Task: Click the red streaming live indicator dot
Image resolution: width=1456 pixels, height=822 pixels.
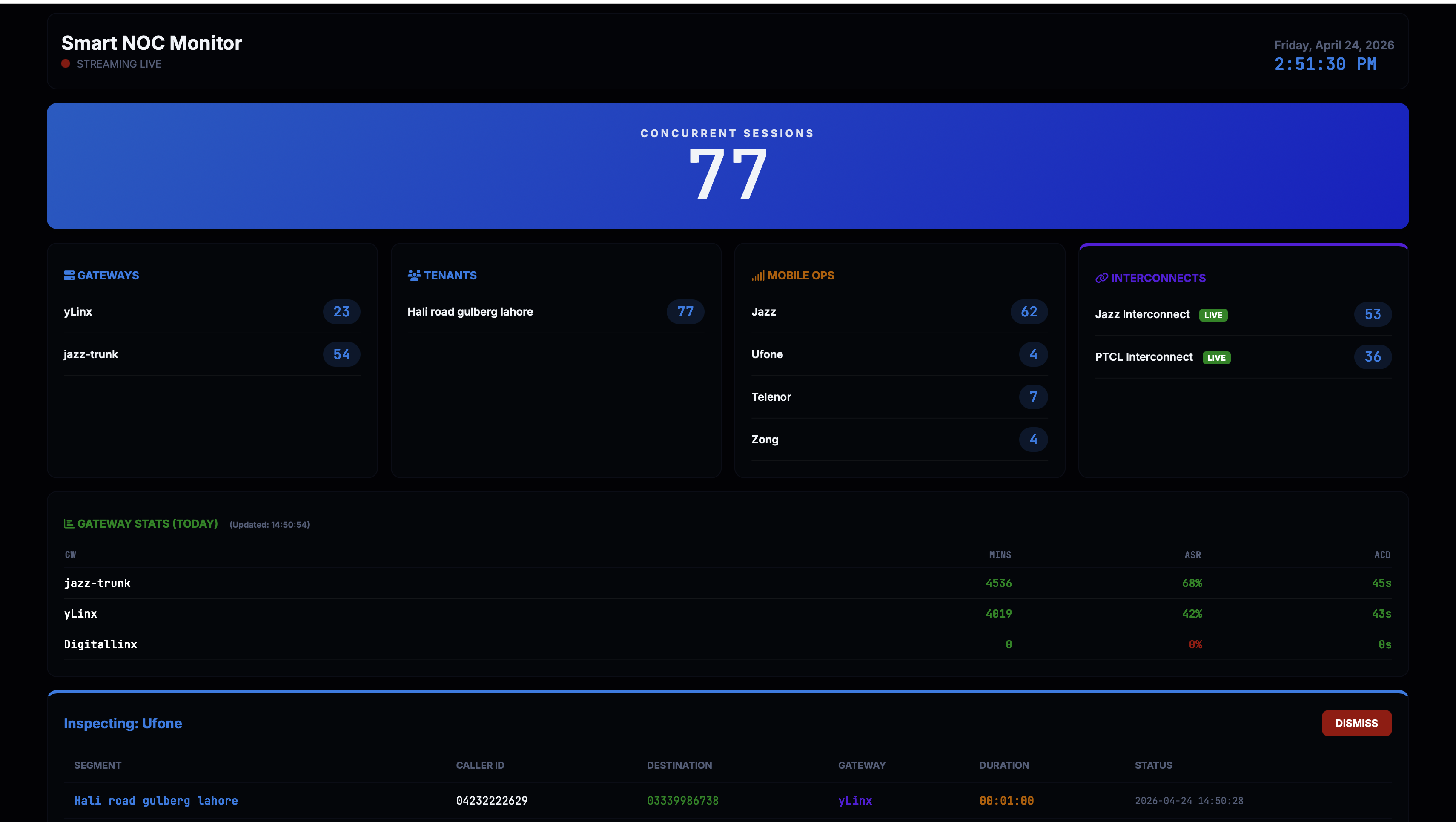Action: coord(66,64)
